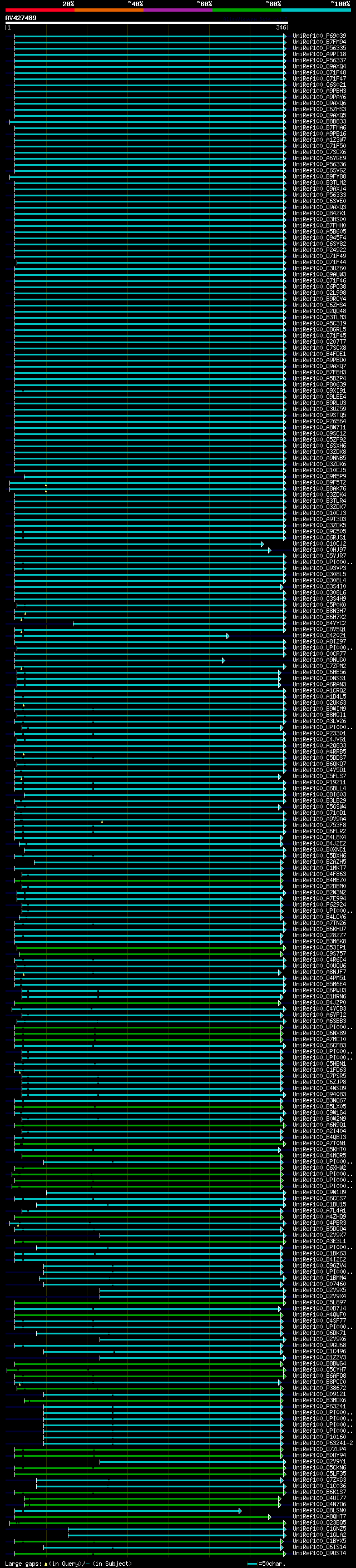
Task: Select the UniRef100_Q42021 label
Action: pyautogui.click(x=319, y=635)
